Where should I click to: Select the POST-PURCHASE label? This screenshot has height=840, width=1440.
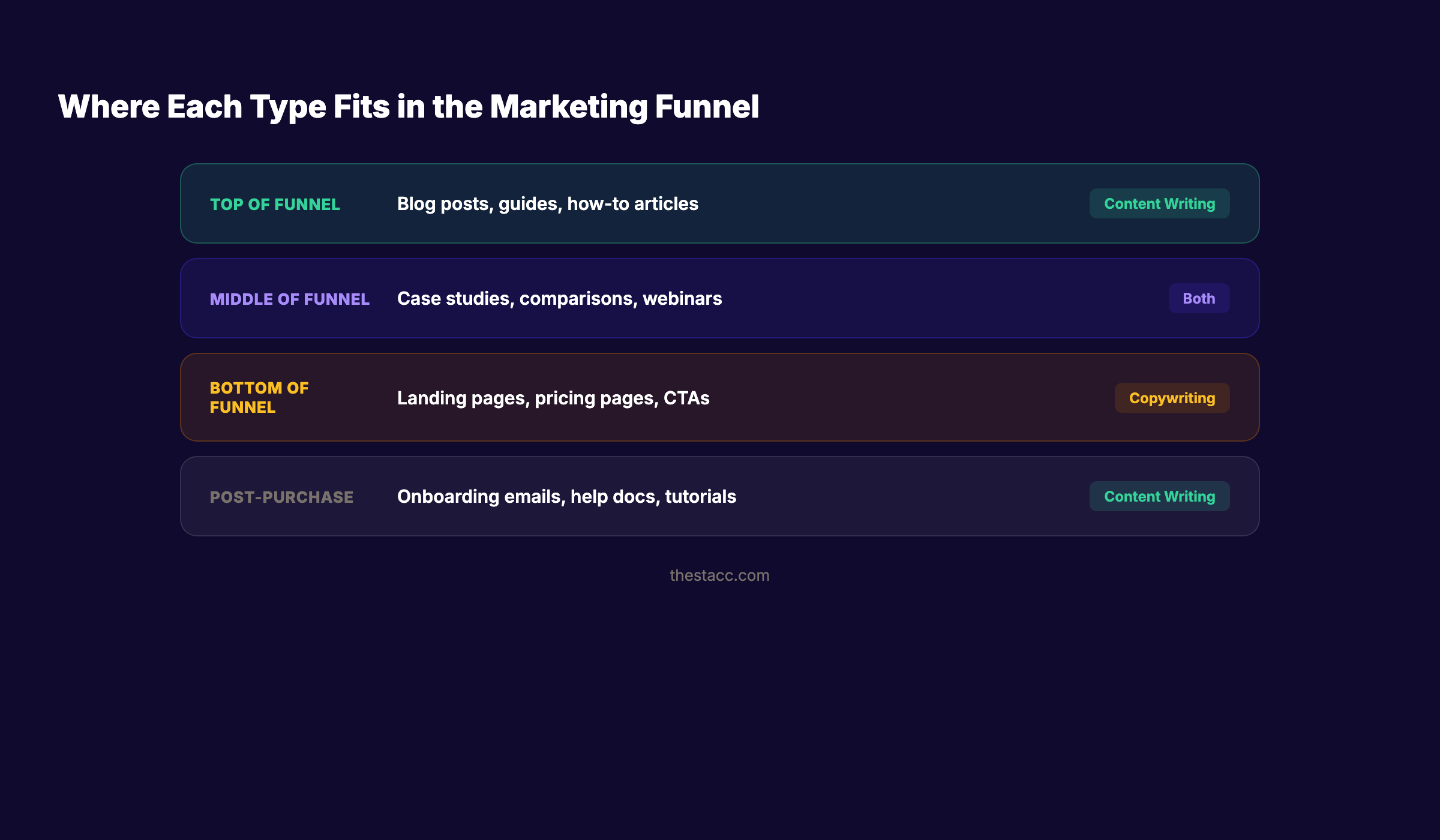(x=281, y=497)
